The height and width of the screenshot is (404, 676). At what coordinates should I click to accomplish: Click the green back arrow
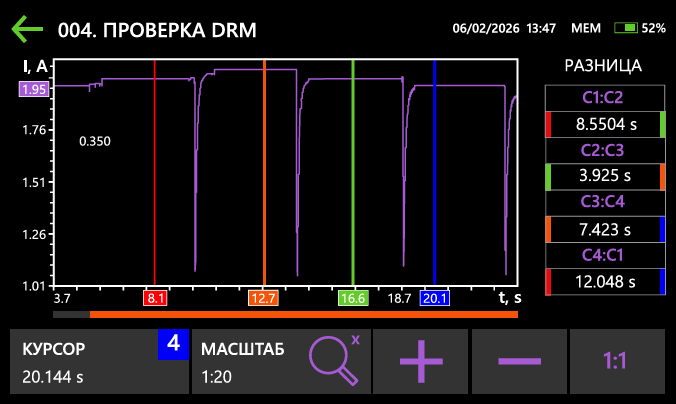[27, 29]
